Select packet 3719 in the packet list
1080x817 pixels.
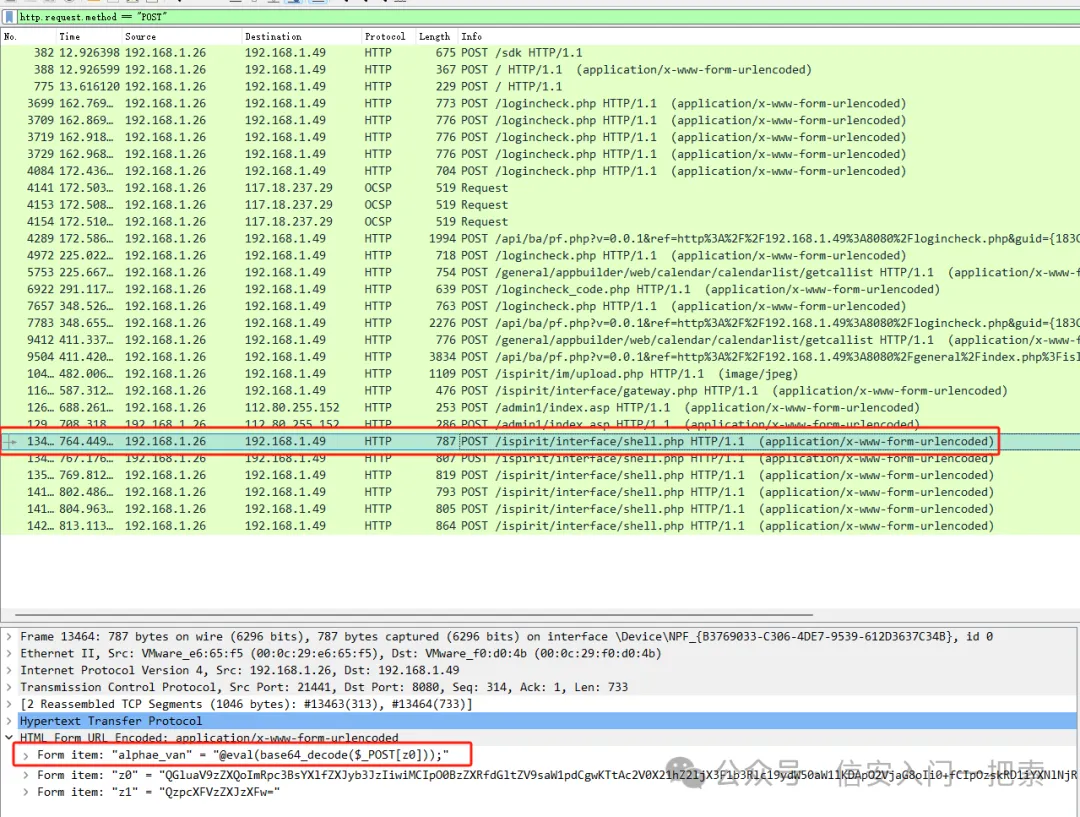coord(540,137)
